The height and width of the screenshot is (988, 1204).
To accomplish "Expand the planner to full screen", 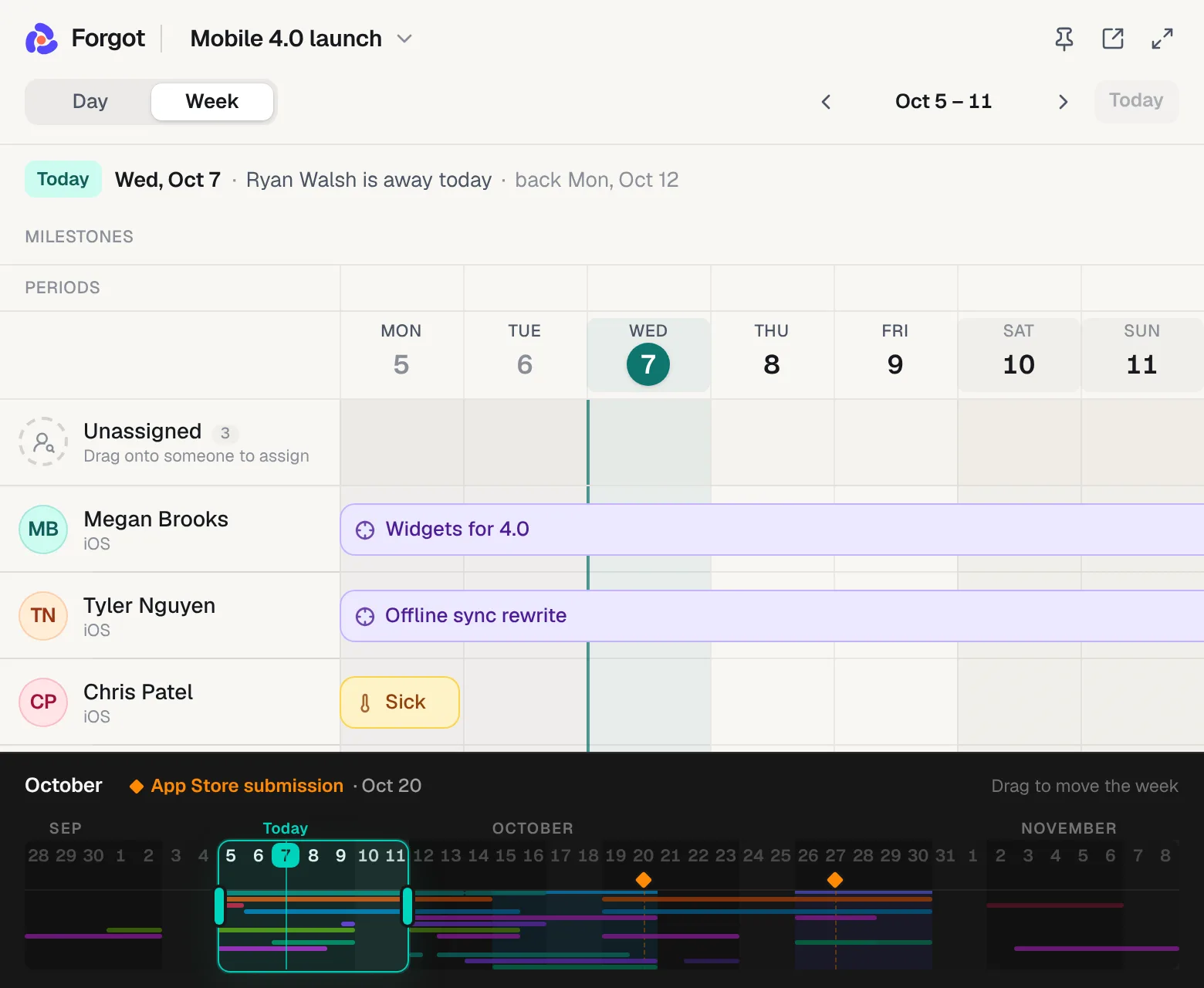I will tap(1162, 39).
